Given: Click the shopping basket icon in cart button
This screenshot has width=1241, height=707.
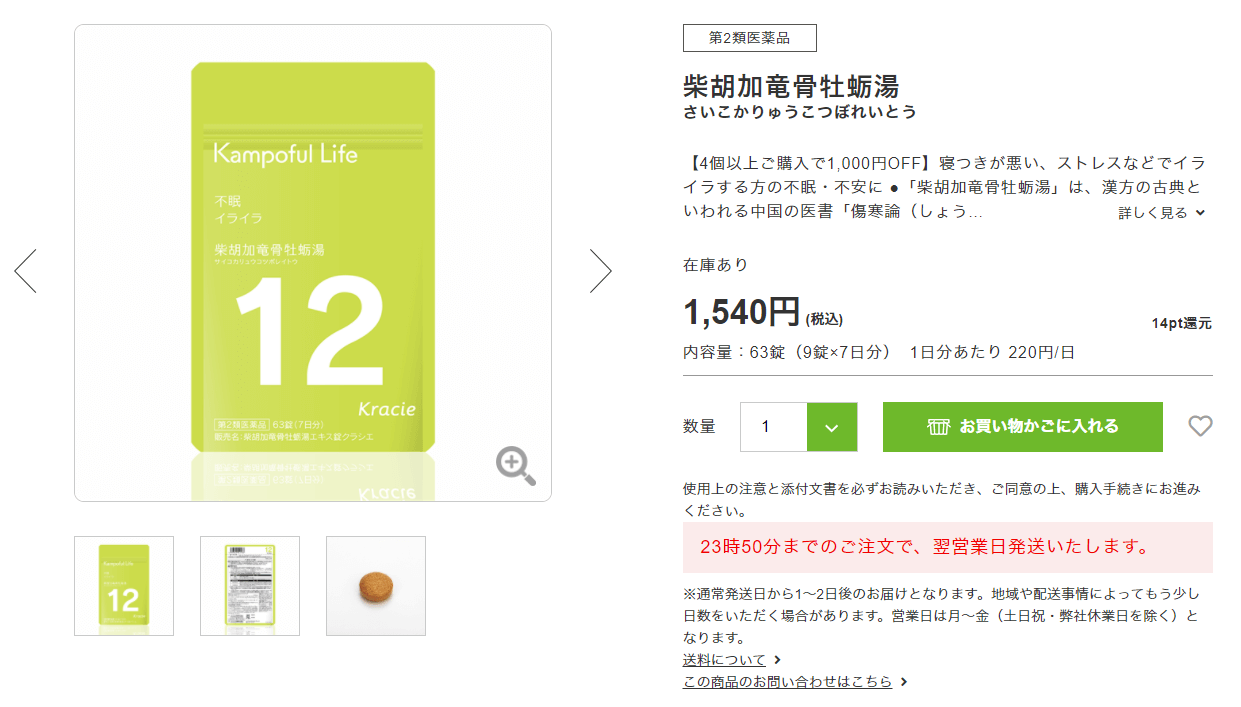Looking at the screenshot, I should click(938, 427).
